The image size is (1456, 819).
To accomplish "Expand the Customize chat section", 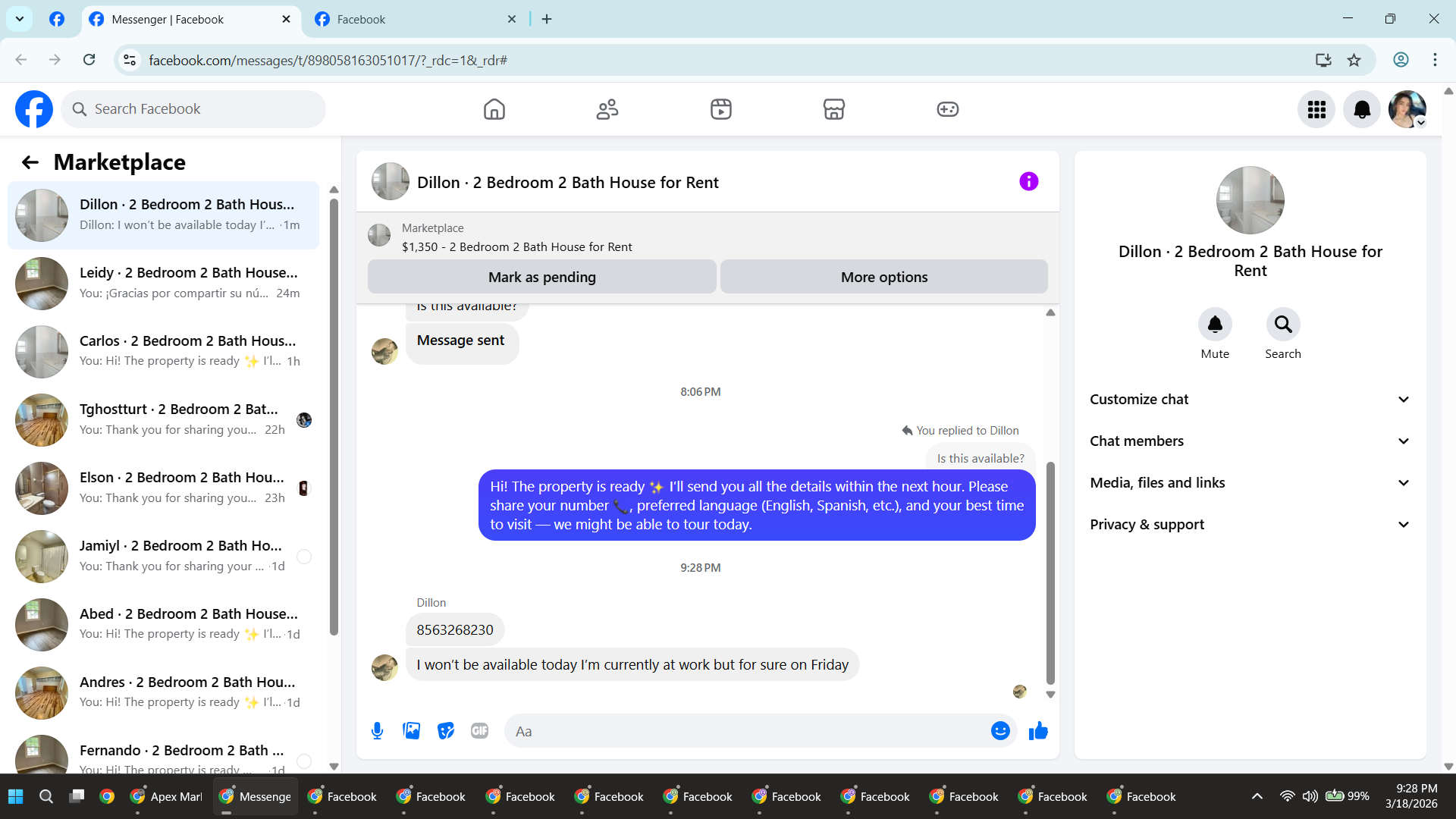I will tap(1250, 400).
